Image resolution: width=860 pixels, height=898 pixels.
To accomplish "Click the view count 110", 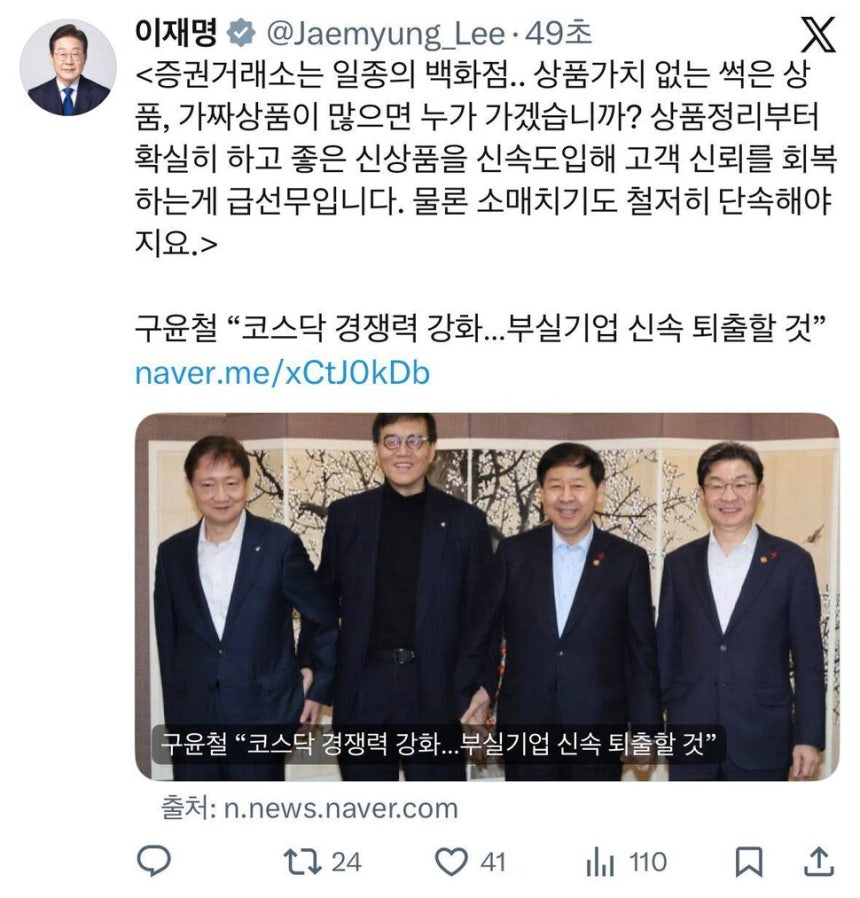I will coord(648,862).
